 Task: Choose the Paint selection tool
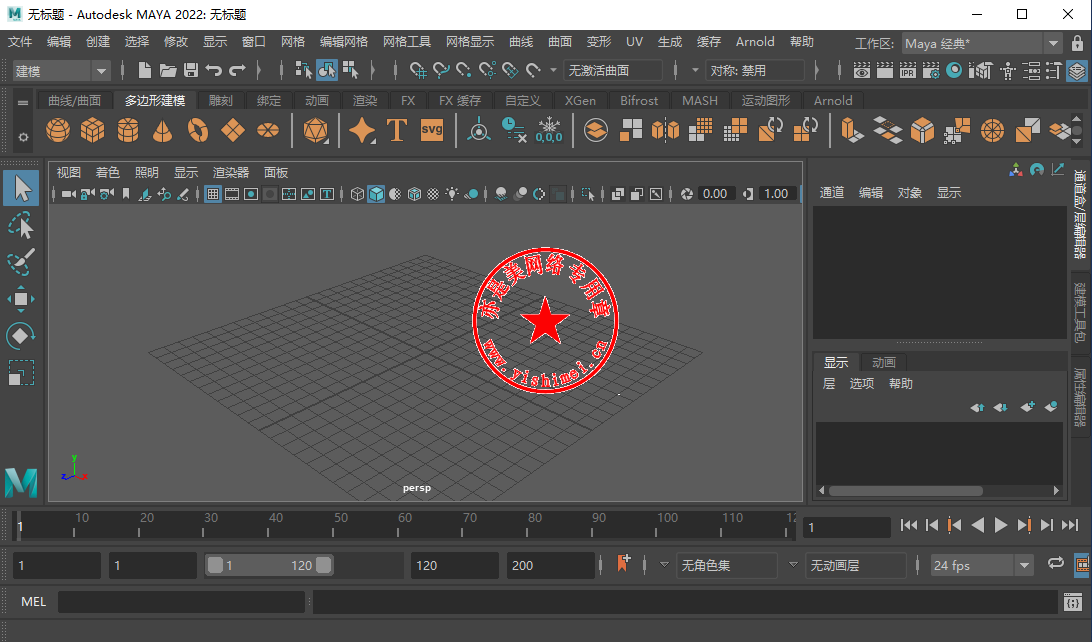tap(21, 262)
